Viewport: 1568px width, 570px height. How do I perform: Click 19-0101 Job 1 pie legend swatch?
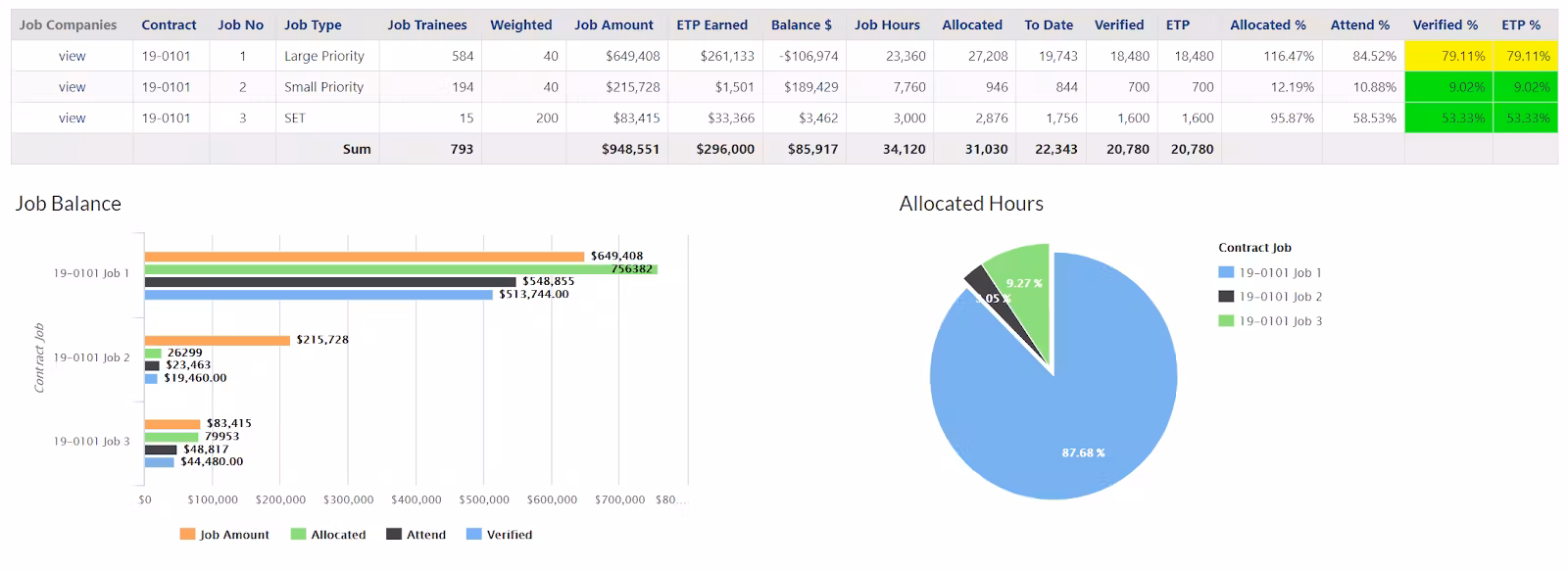click(1226, 273)
